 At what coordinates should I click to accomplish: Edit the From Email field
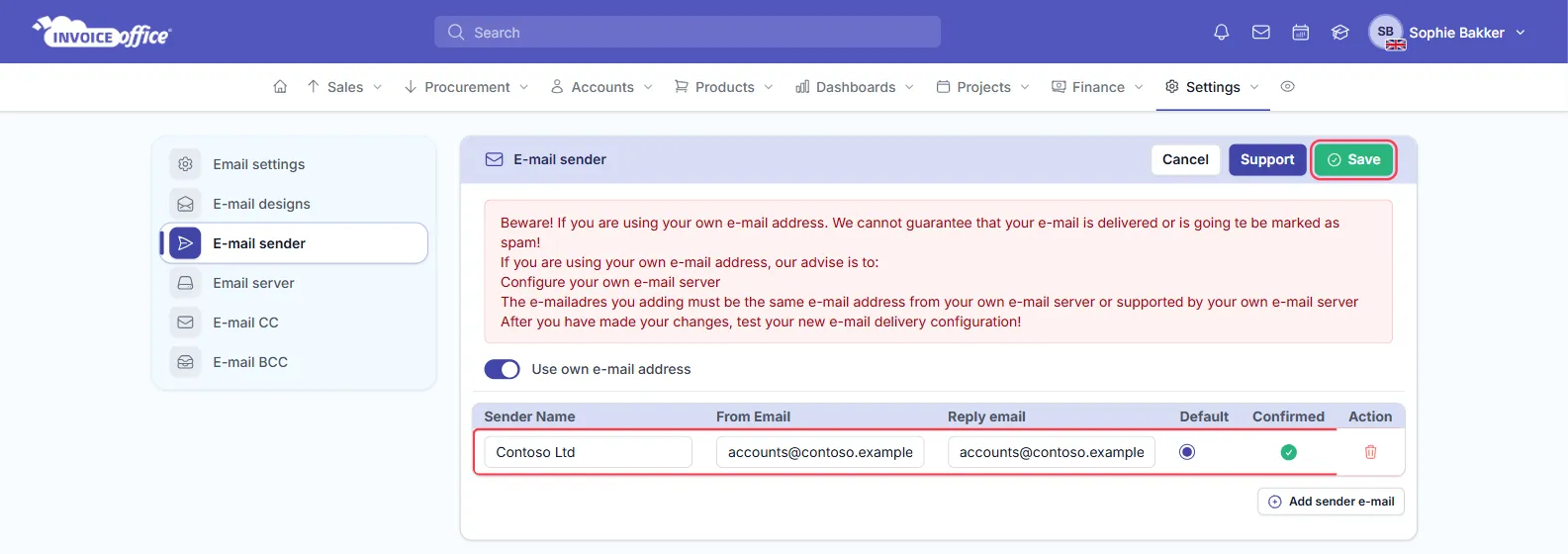[x=820, y=452]
